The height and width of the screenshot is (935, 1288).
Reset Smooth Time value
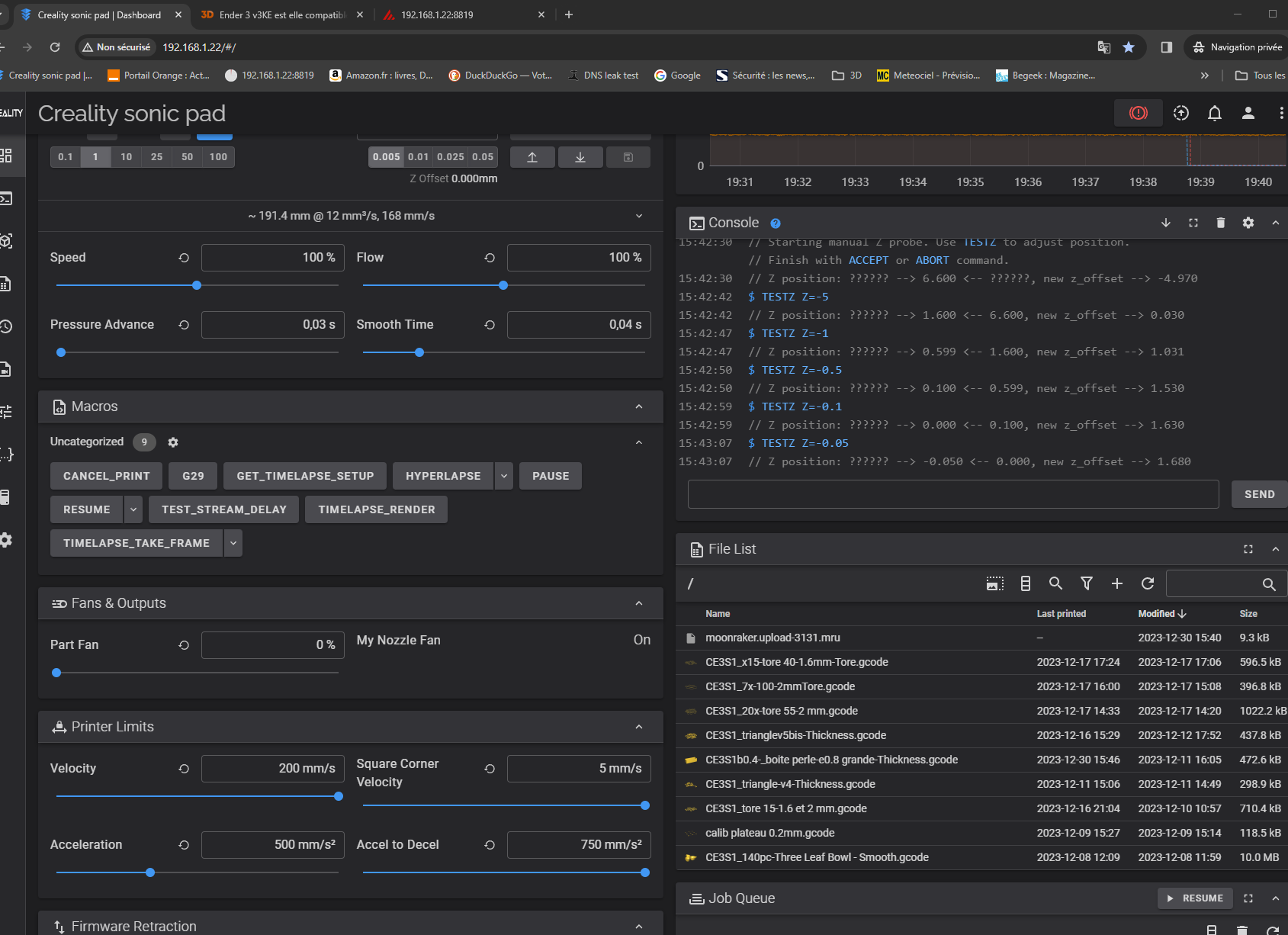click(490, 325)
